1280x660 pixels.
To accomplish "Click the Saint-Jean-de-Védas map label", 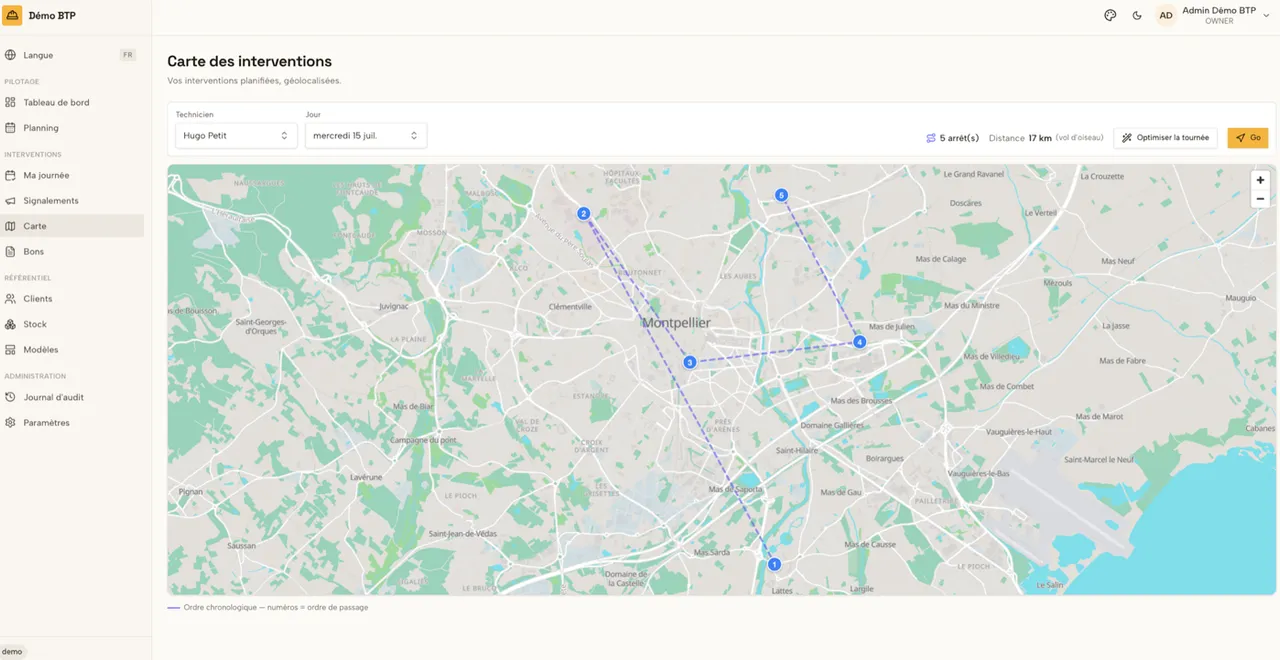I will (464, 534).
